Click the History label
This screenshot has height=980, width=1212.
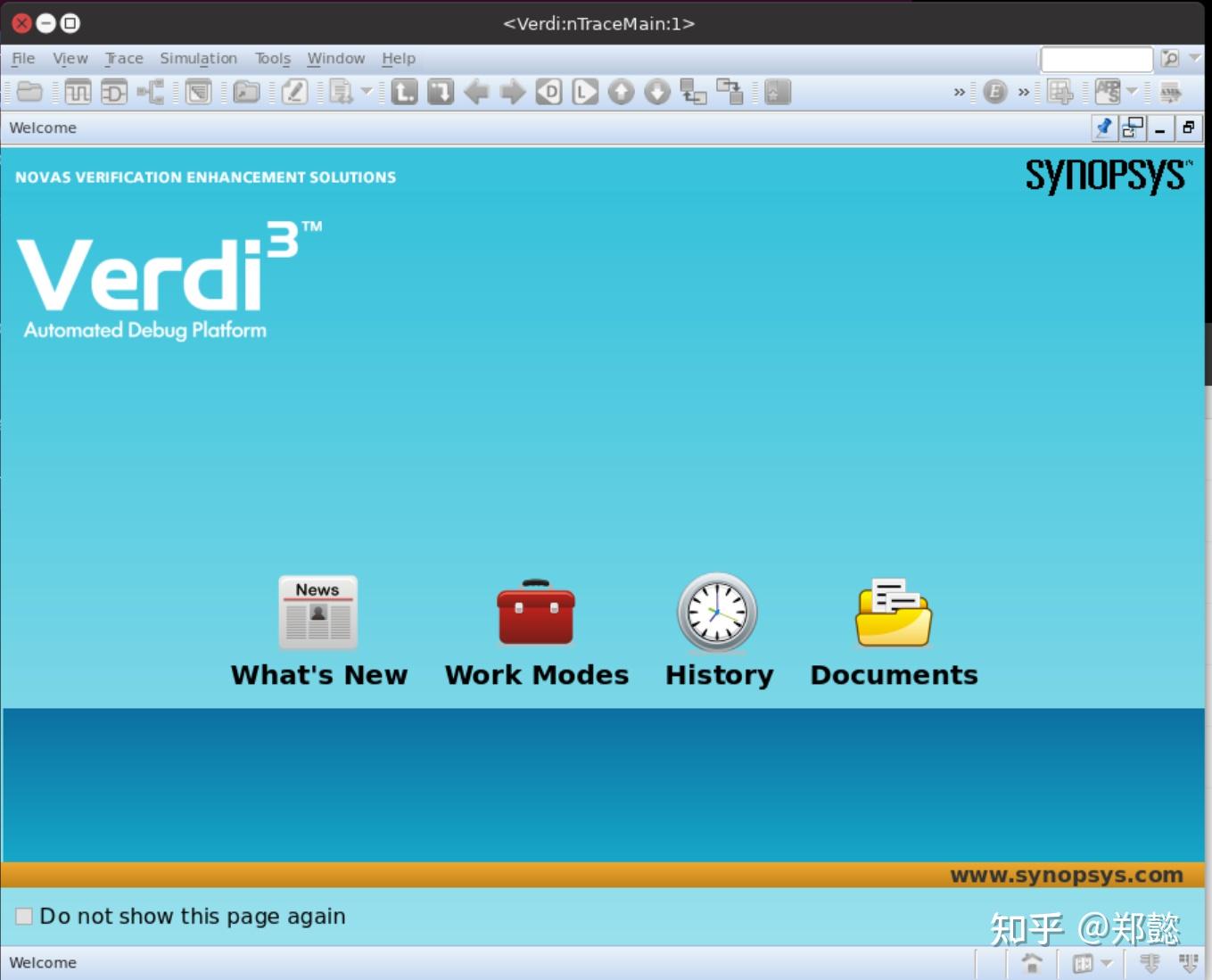720,675
